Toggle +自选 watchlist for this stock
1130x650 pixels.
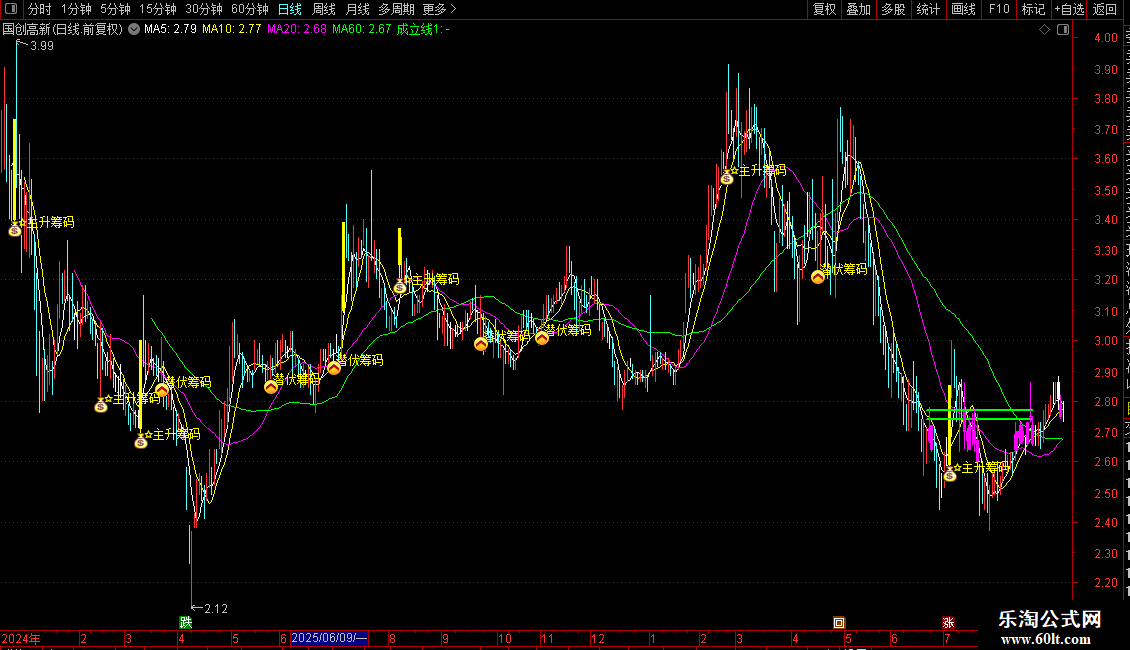click(x=1069, y=9)
